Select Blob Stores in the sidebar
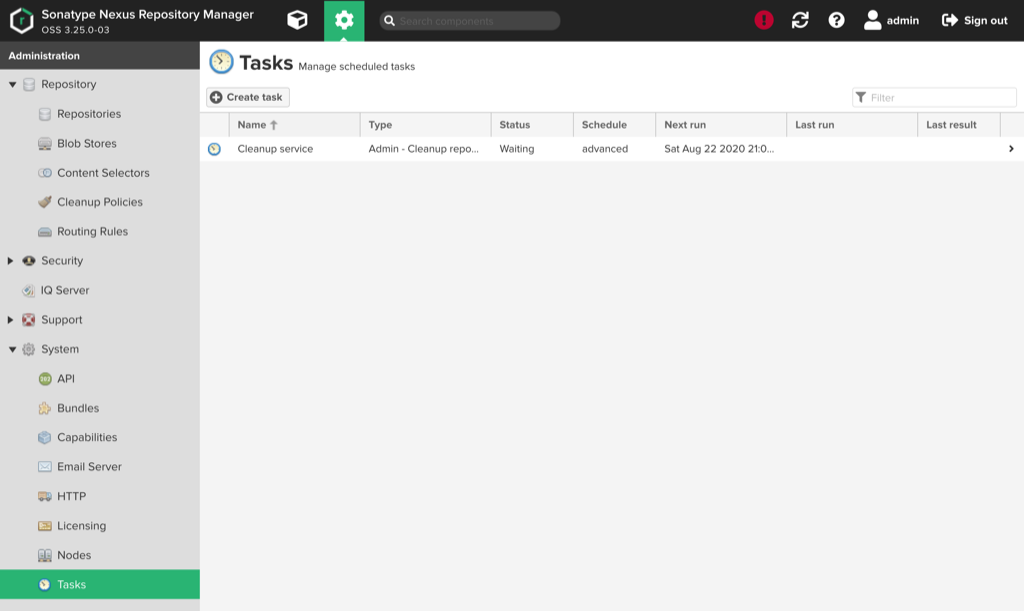The width and height of the screenshot is (1024, 611). [86, 144]
